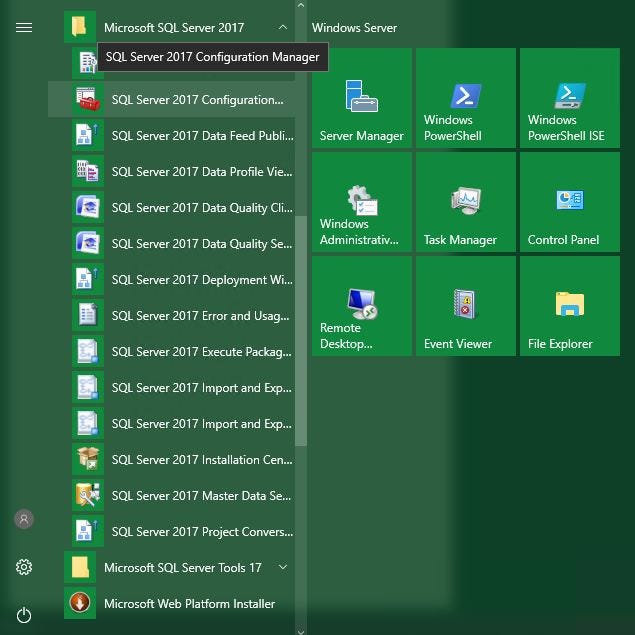Open SQL Server 2017 Error and Usag... entry
The height and width of the screenshot is (635, 635).
[x=172, y=315]
